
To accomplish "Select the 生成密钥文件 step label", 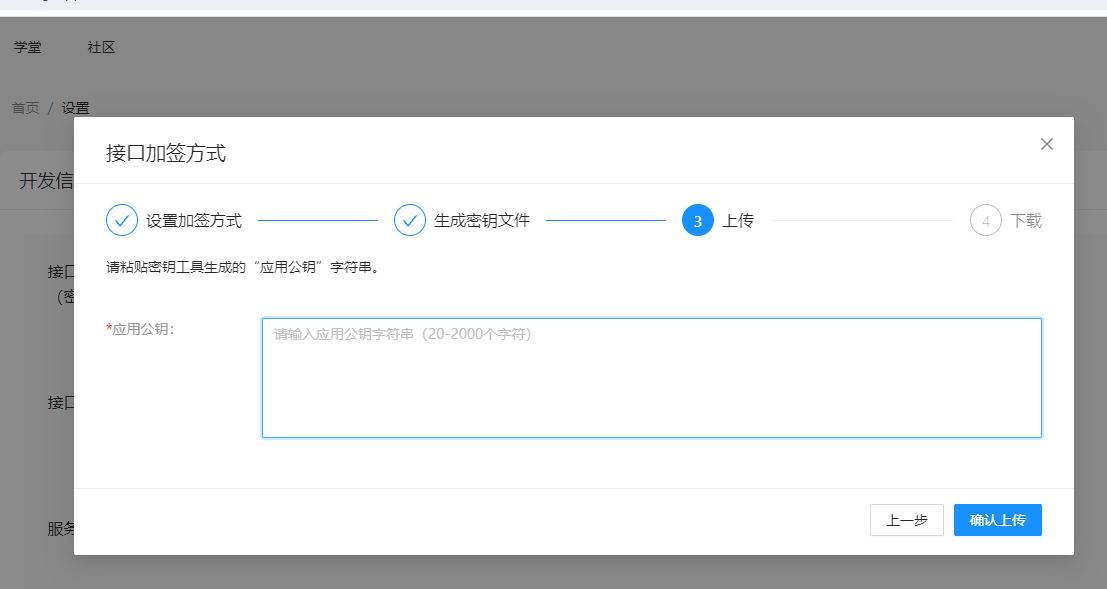I will 482,221.
